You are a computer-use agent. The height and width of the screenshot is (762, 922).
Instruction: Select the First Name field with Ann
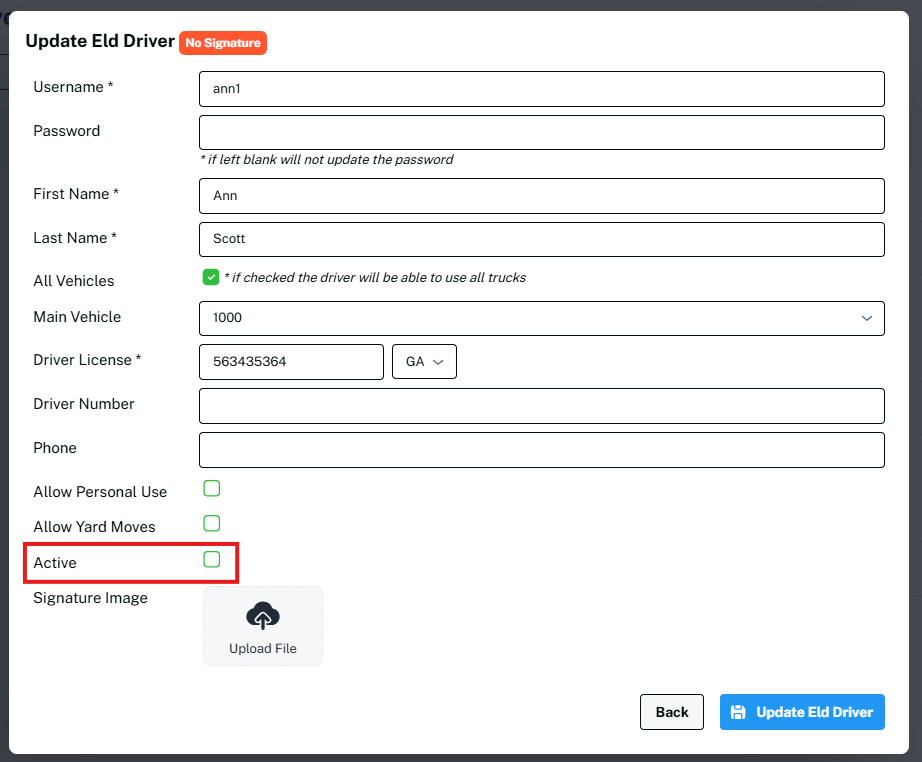[541, 196]
